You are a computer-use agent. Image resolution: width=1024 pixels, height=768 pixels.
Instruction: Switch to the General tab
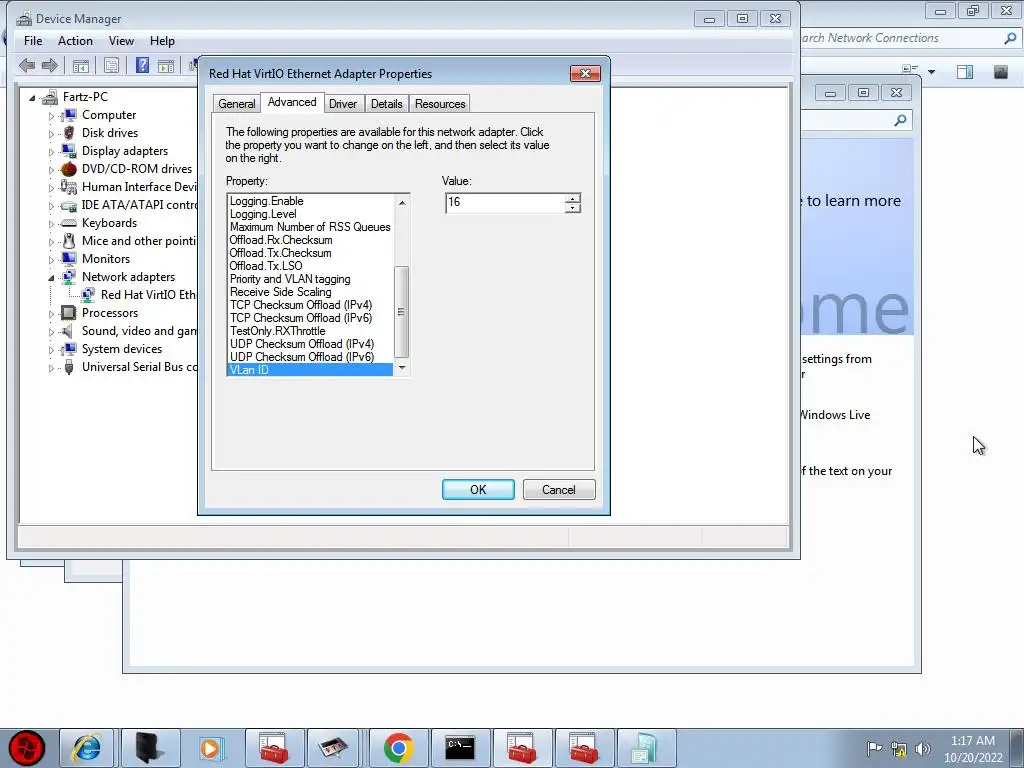pyautogui.click(x=236, y=104)
